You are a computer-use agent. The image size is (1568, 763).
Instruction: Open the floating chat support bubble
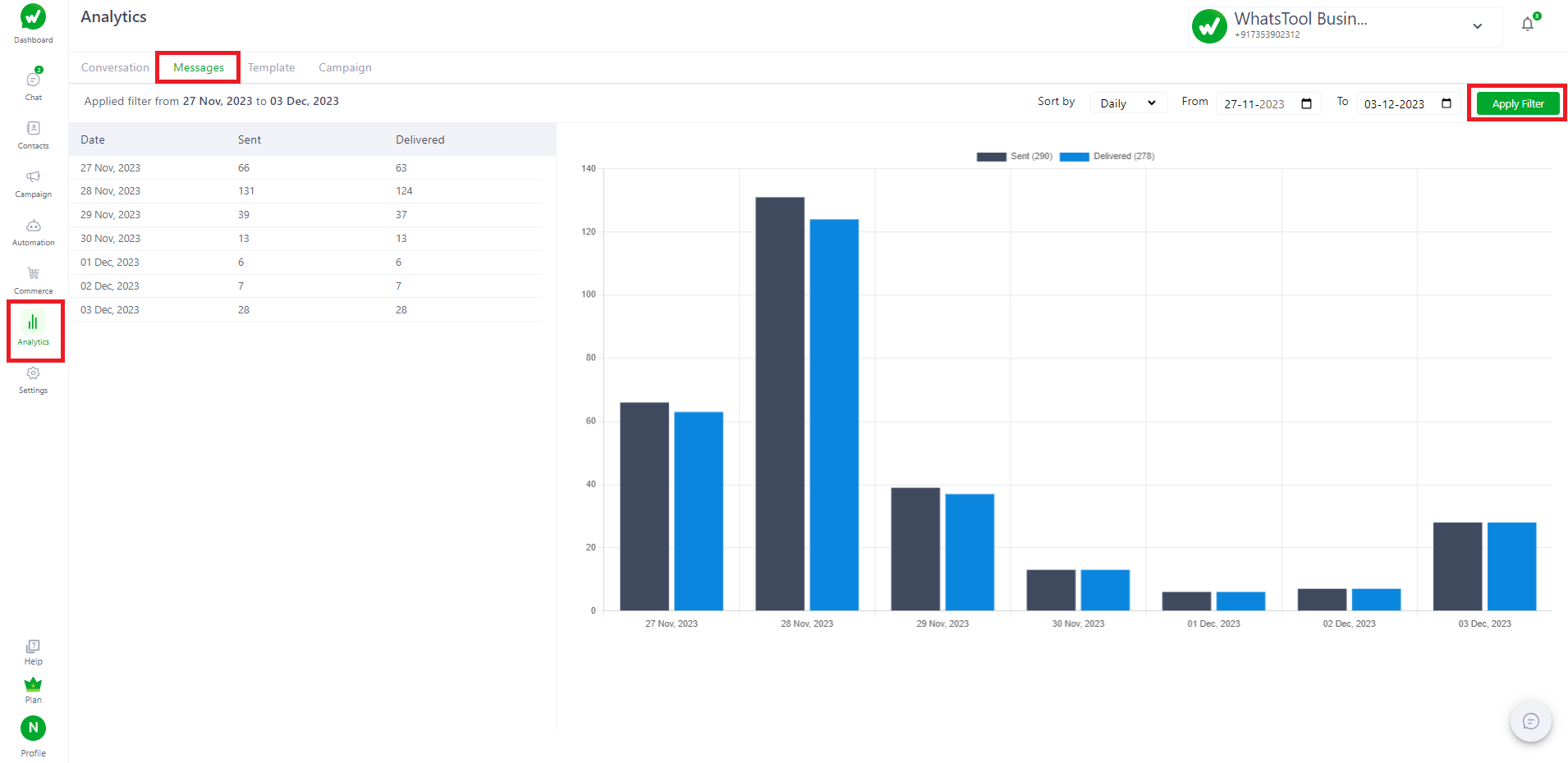(1530, 721)
